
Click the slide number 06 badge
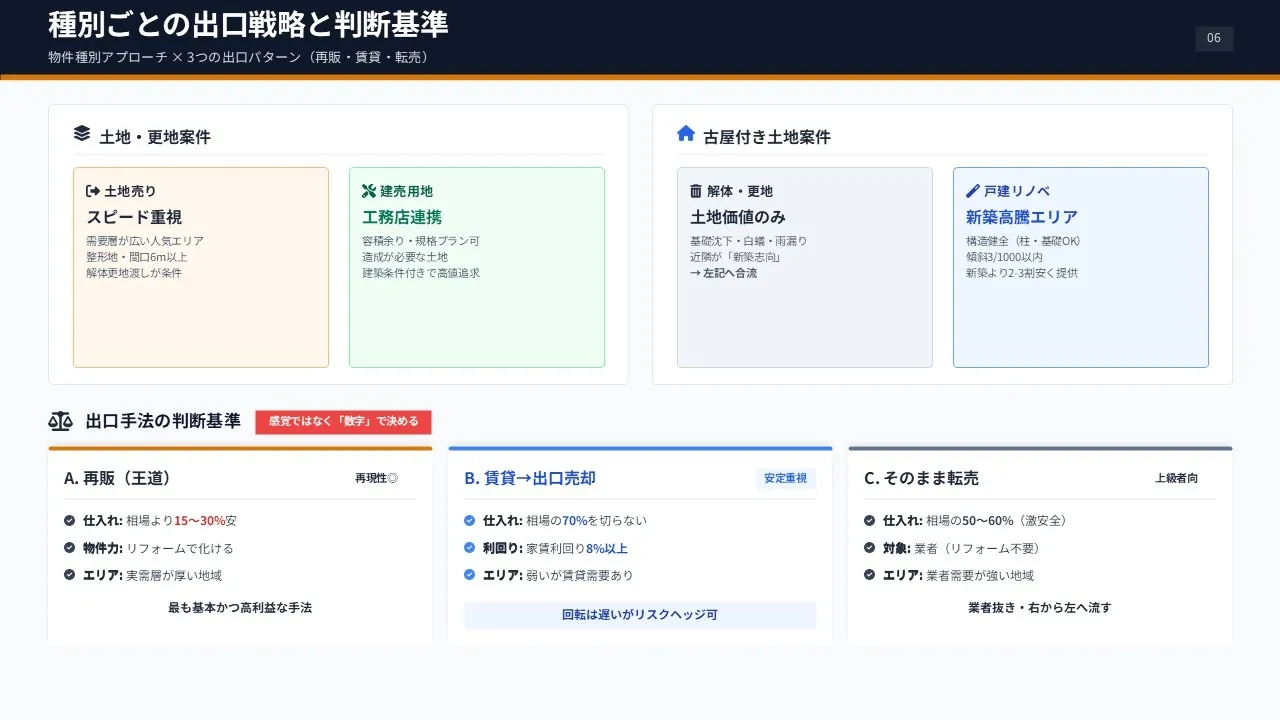pyautogui.click(x=1214, y=39)
